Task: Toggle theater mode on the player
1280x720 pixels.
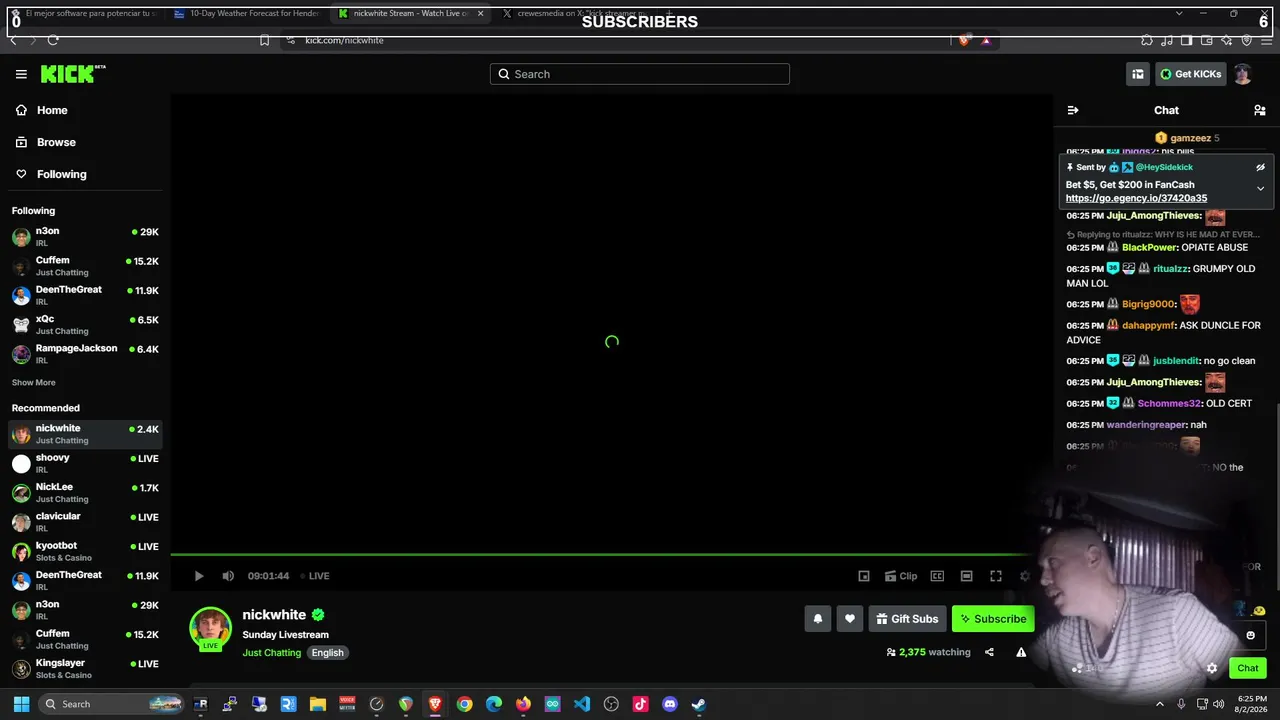Action: (966, 576)
